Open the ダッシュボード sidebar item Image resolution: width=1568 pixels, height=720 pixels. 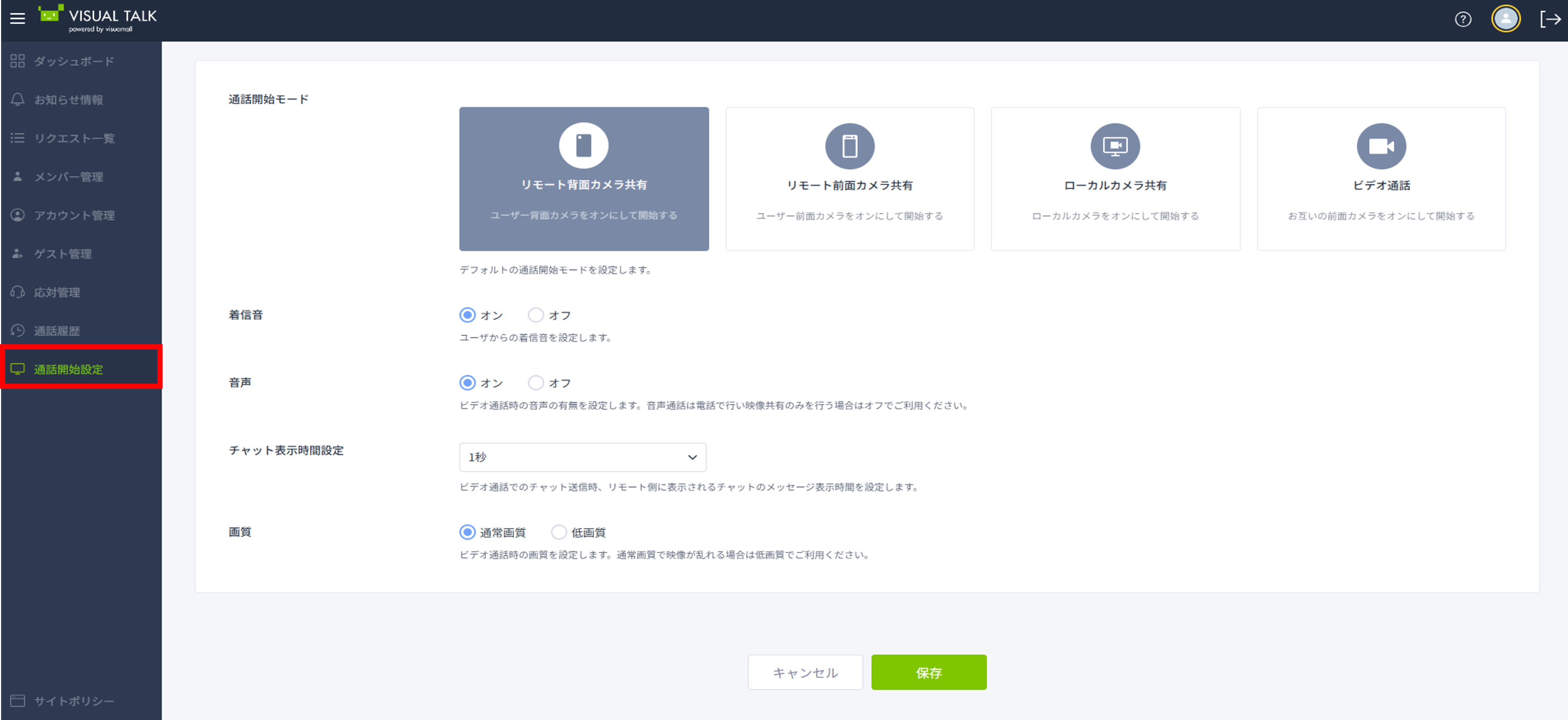73,61
